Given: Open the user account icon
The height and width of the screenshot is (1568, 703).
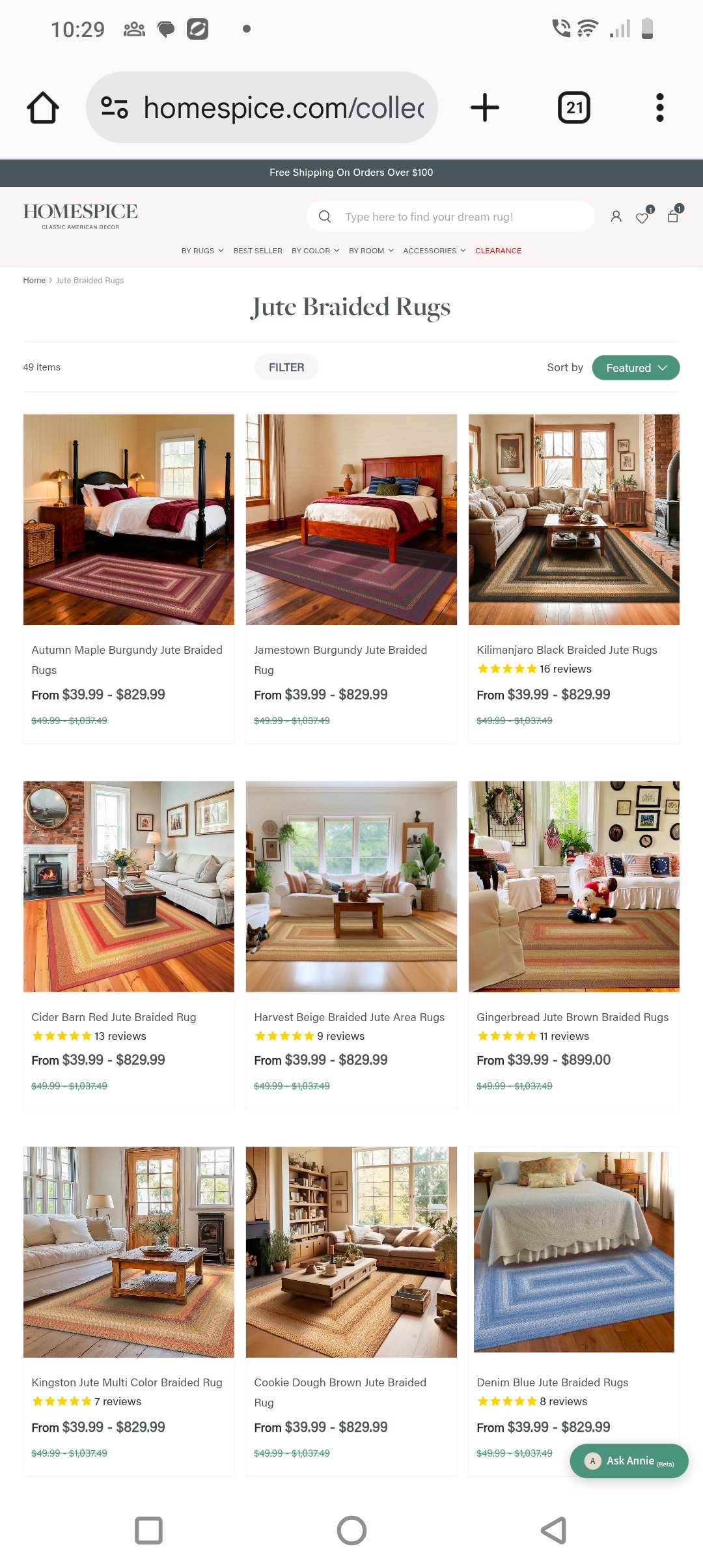Looking at the screenshot, I should tap(616, 217).
